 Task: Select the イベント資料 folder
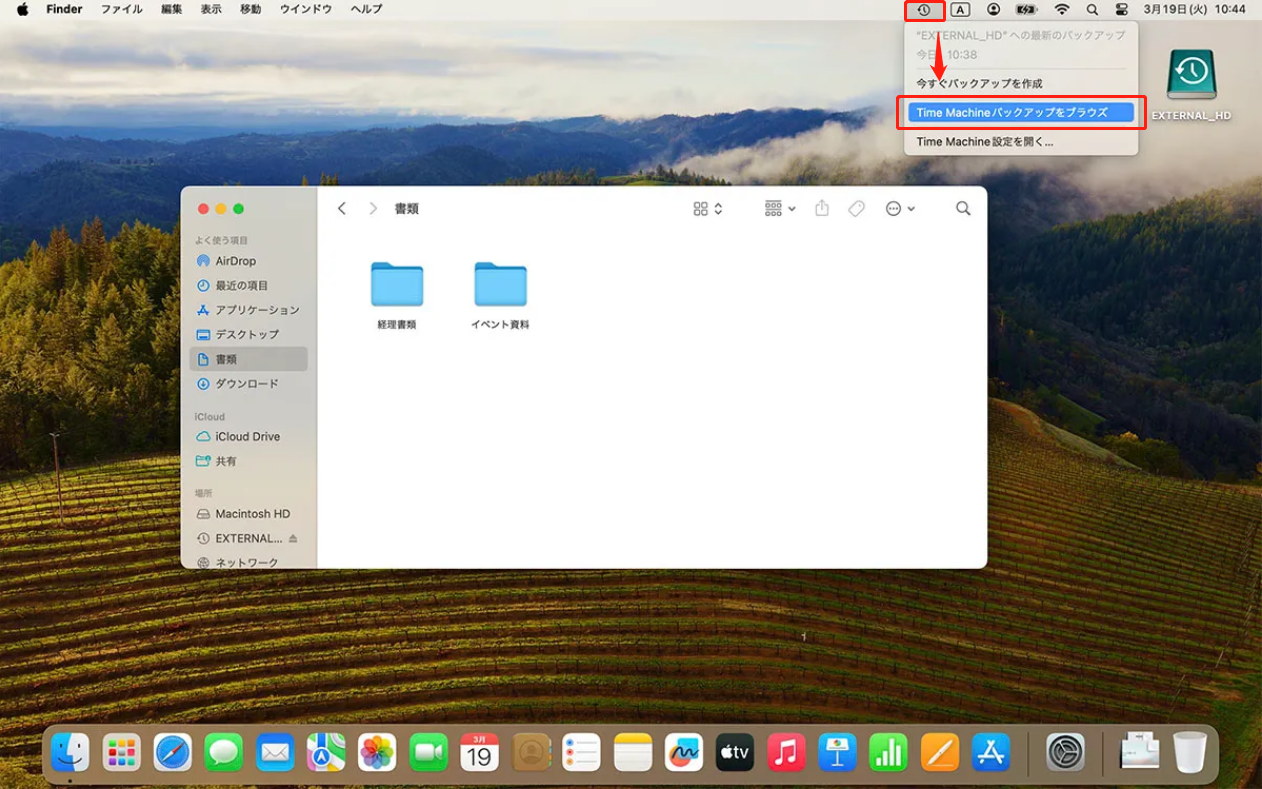pos(500,295)
